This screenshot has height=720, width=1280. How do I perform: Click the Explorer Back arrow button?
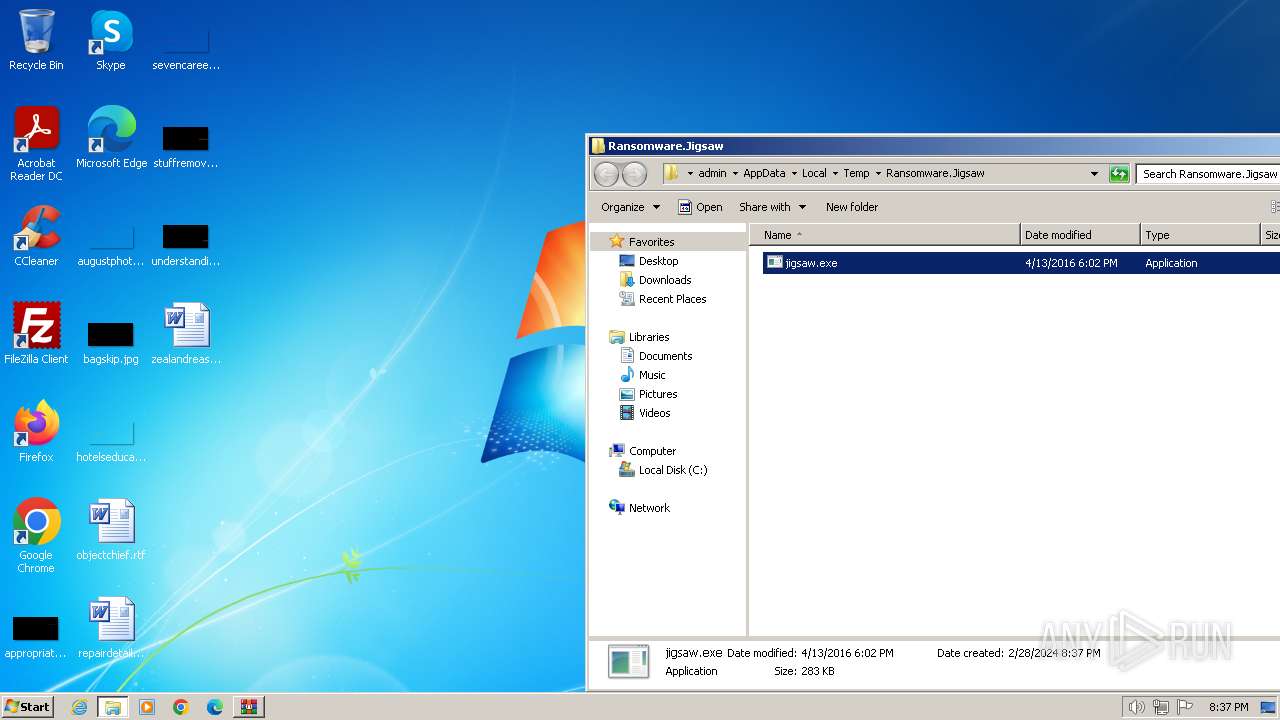click(x=606, y=174)
